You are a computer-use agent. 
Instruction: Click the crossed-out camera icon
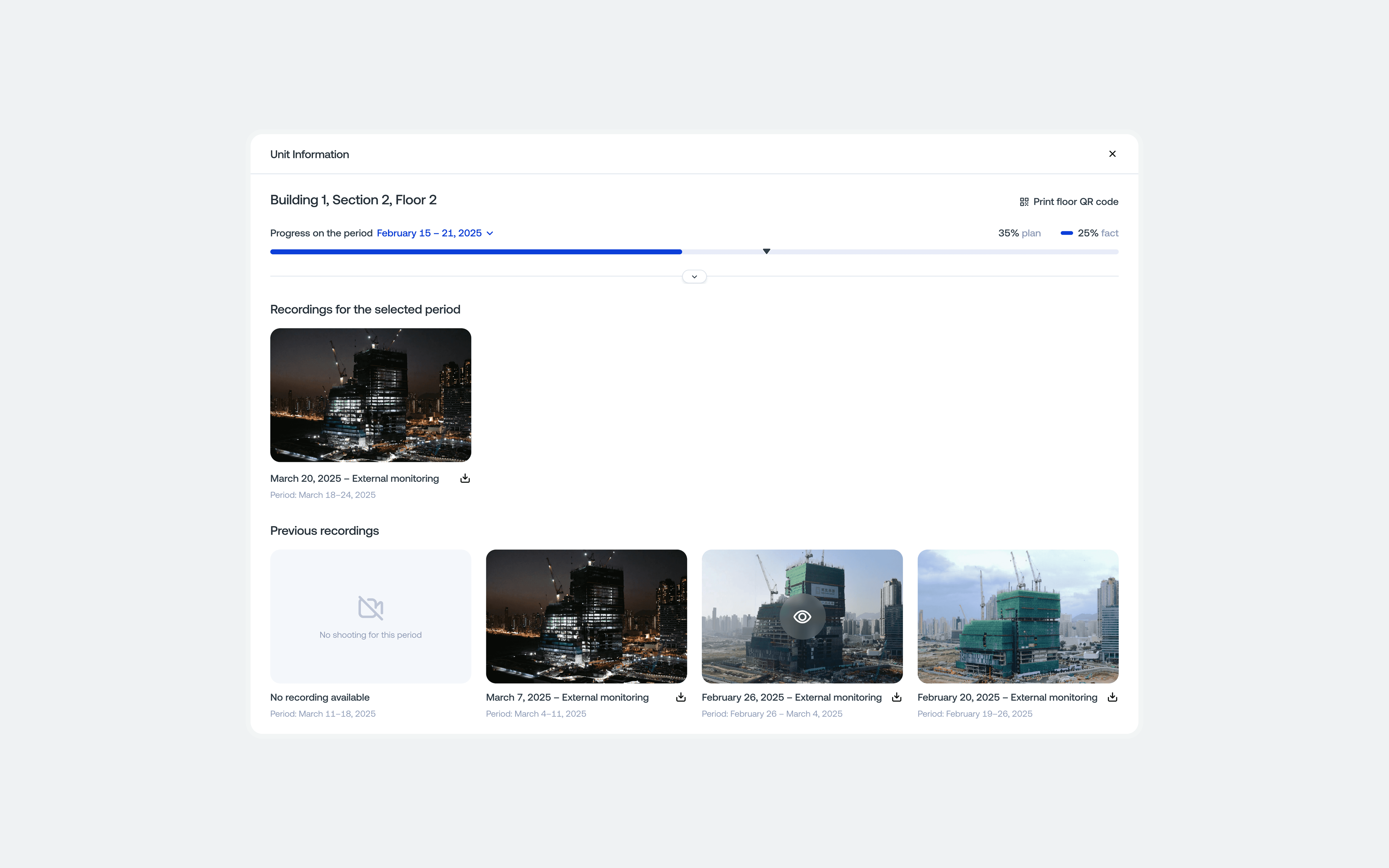click(x=370, y=607)
